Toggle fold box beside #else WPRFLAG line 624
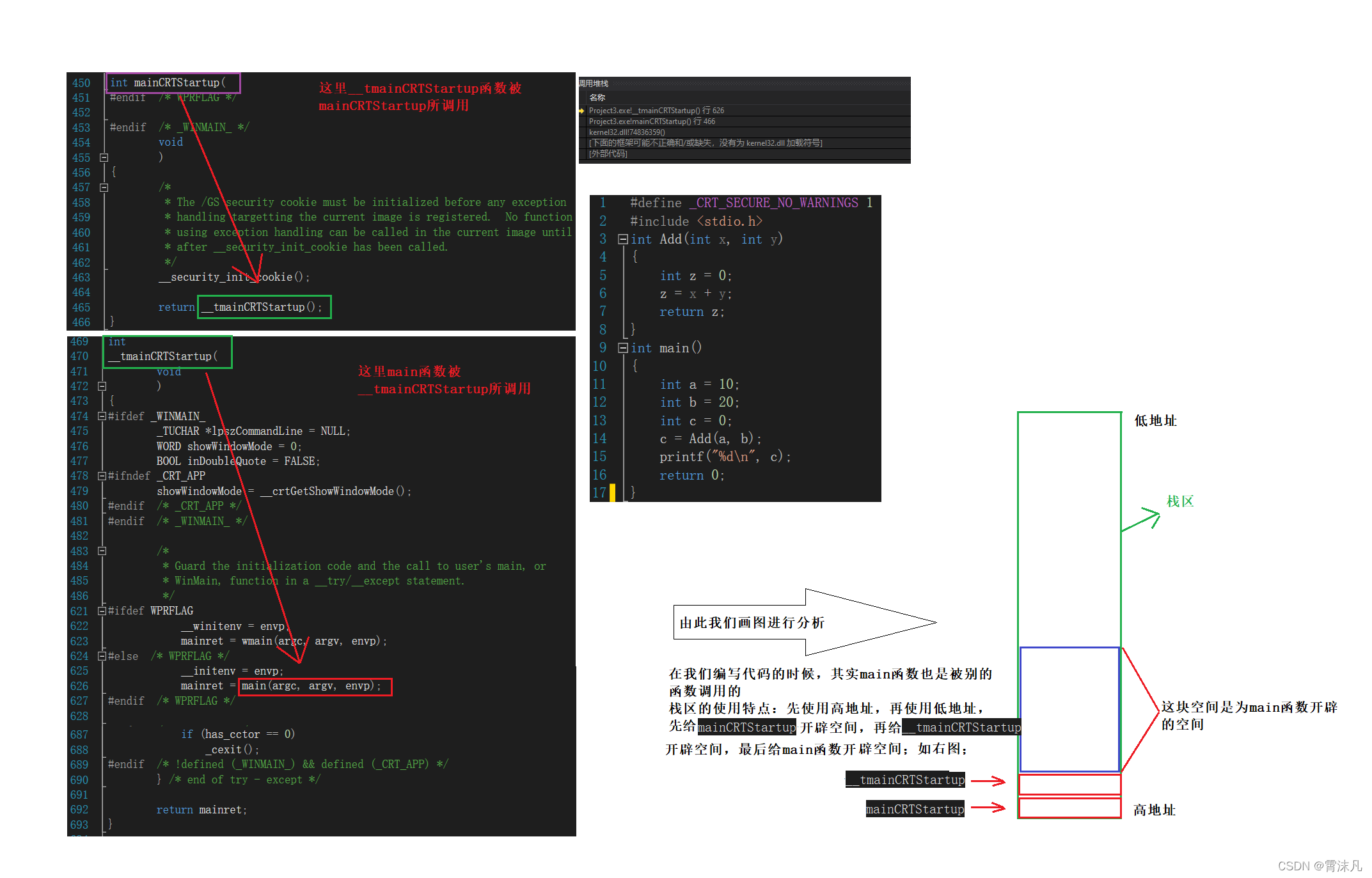This screenshot has height=878, width=1372. [x=102, y=656]
